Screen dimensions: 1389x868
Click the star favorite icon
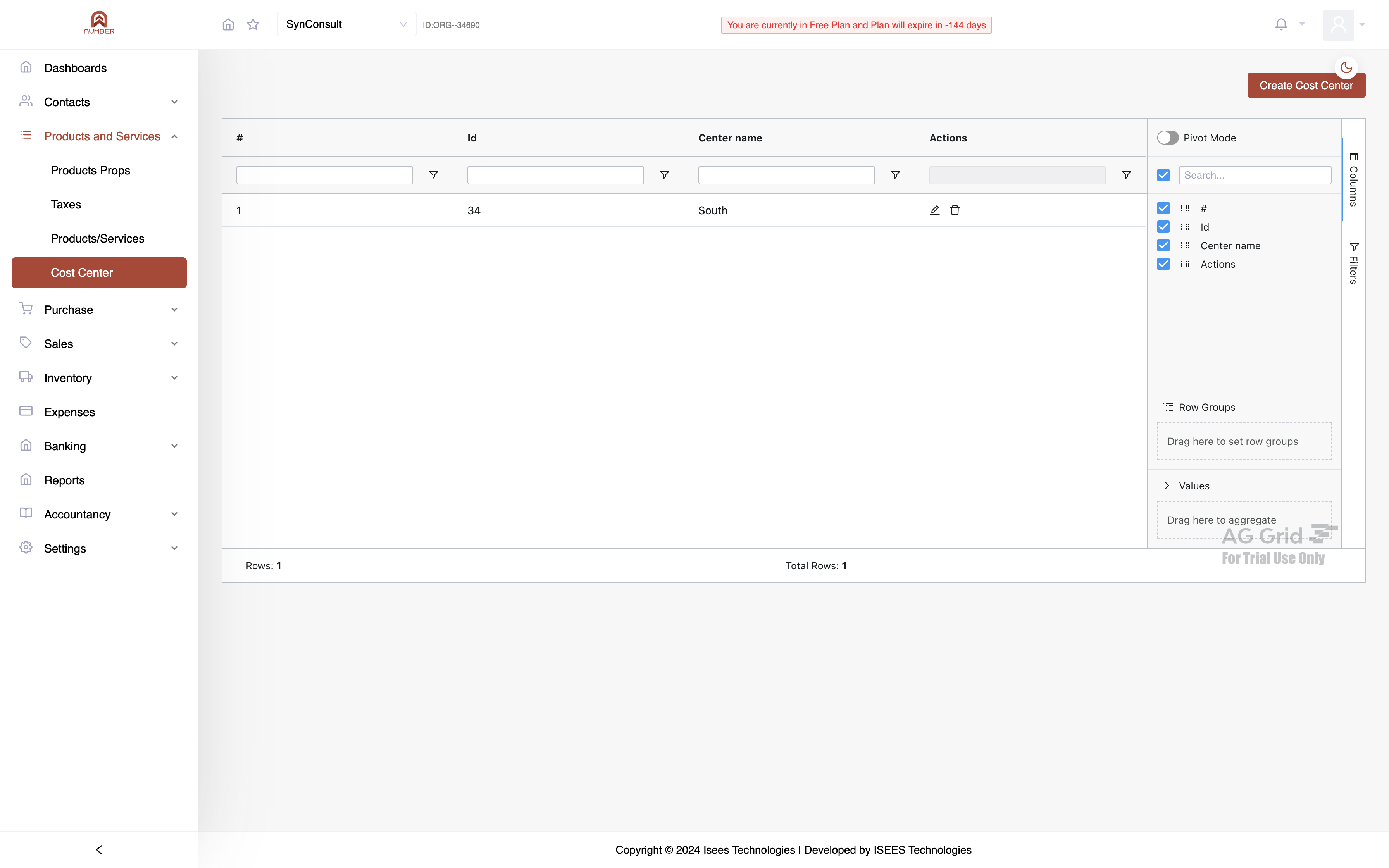coord(253,25)
